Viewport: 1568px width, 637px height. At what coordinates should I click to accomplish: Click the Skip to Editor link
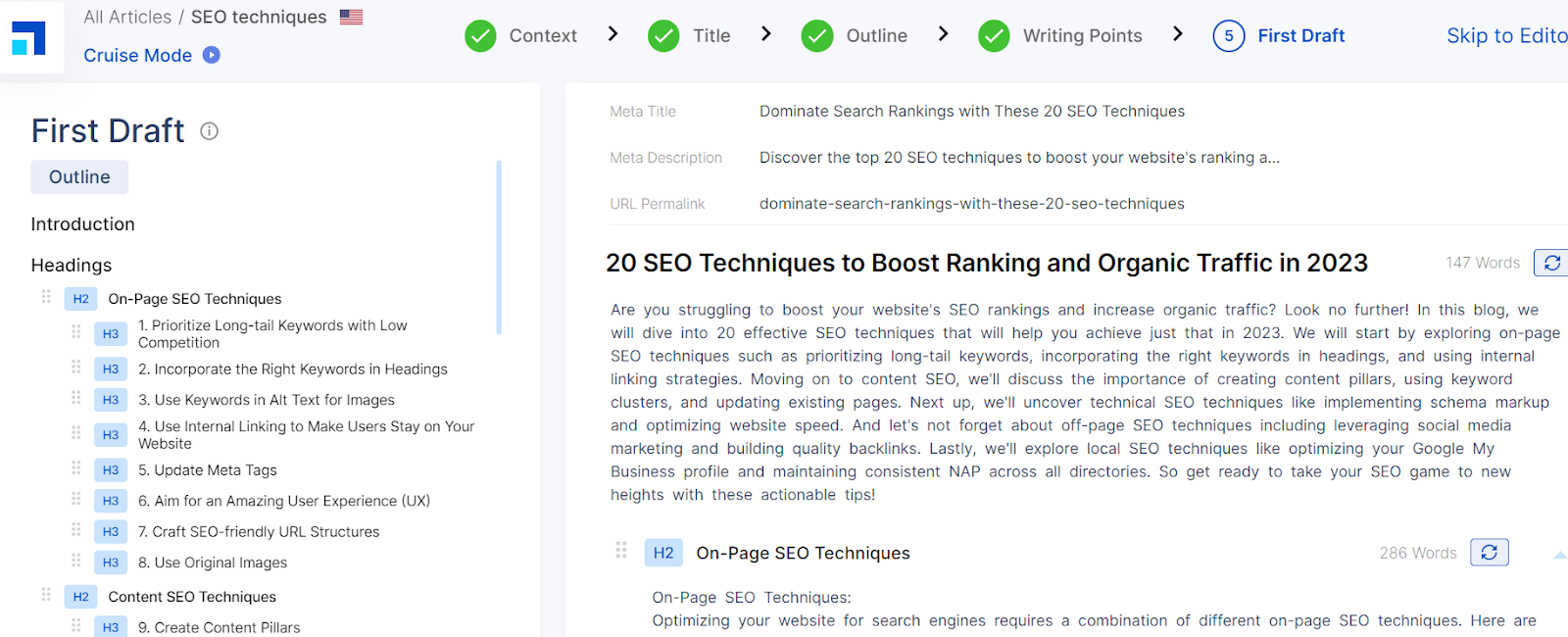[x=1506, y=36]
